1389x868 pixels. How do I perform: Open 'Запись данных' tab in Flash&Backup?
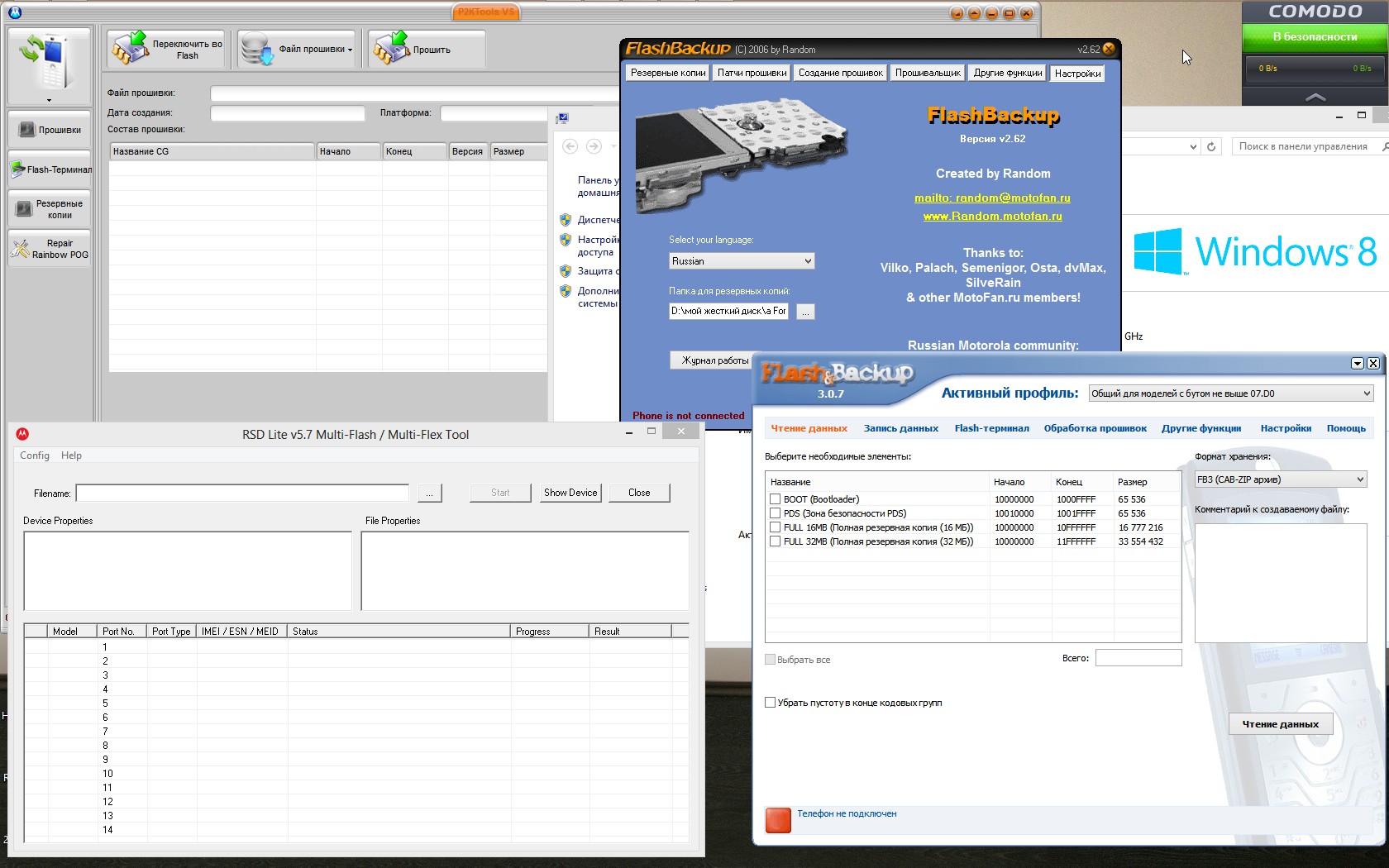[900, 428]
